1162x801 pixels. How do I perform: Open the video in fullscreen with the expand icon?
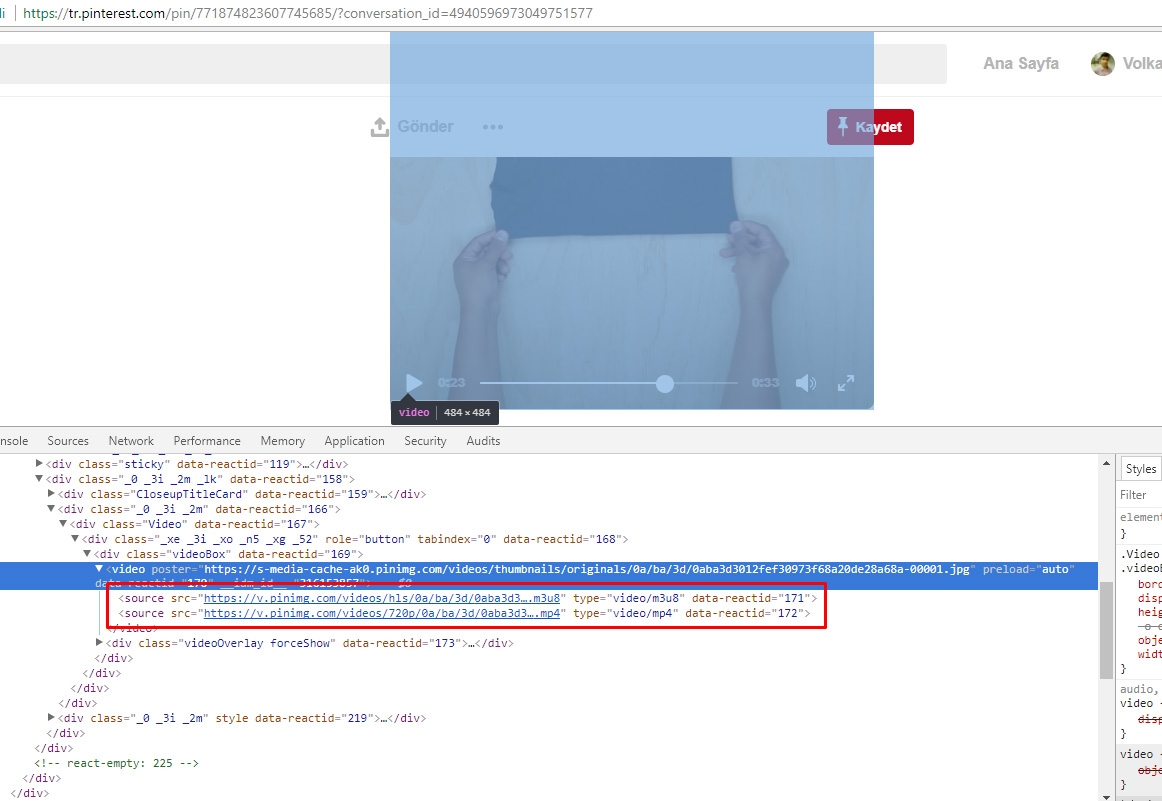point(846,383)
